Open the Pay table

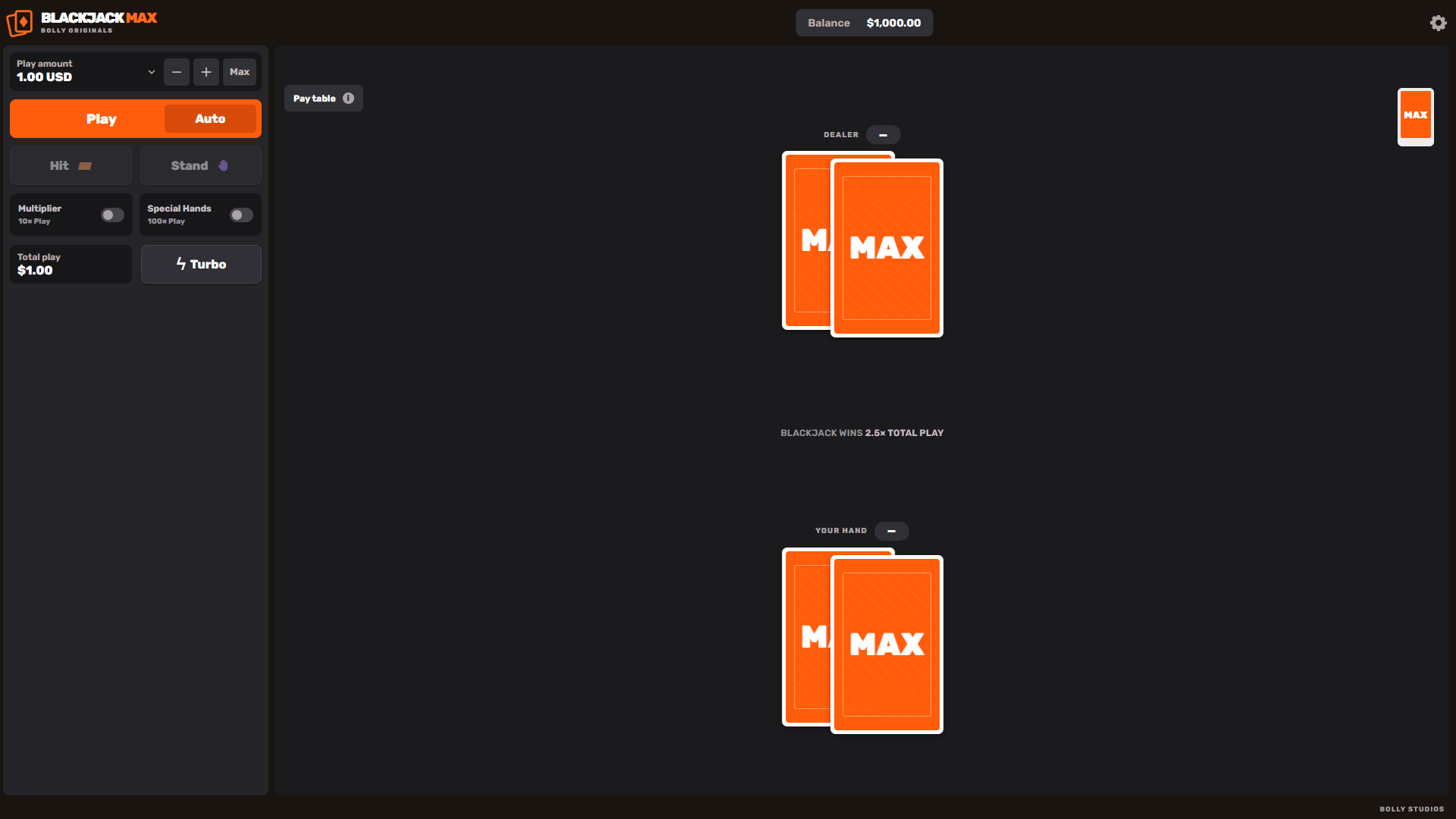(324, 98)
